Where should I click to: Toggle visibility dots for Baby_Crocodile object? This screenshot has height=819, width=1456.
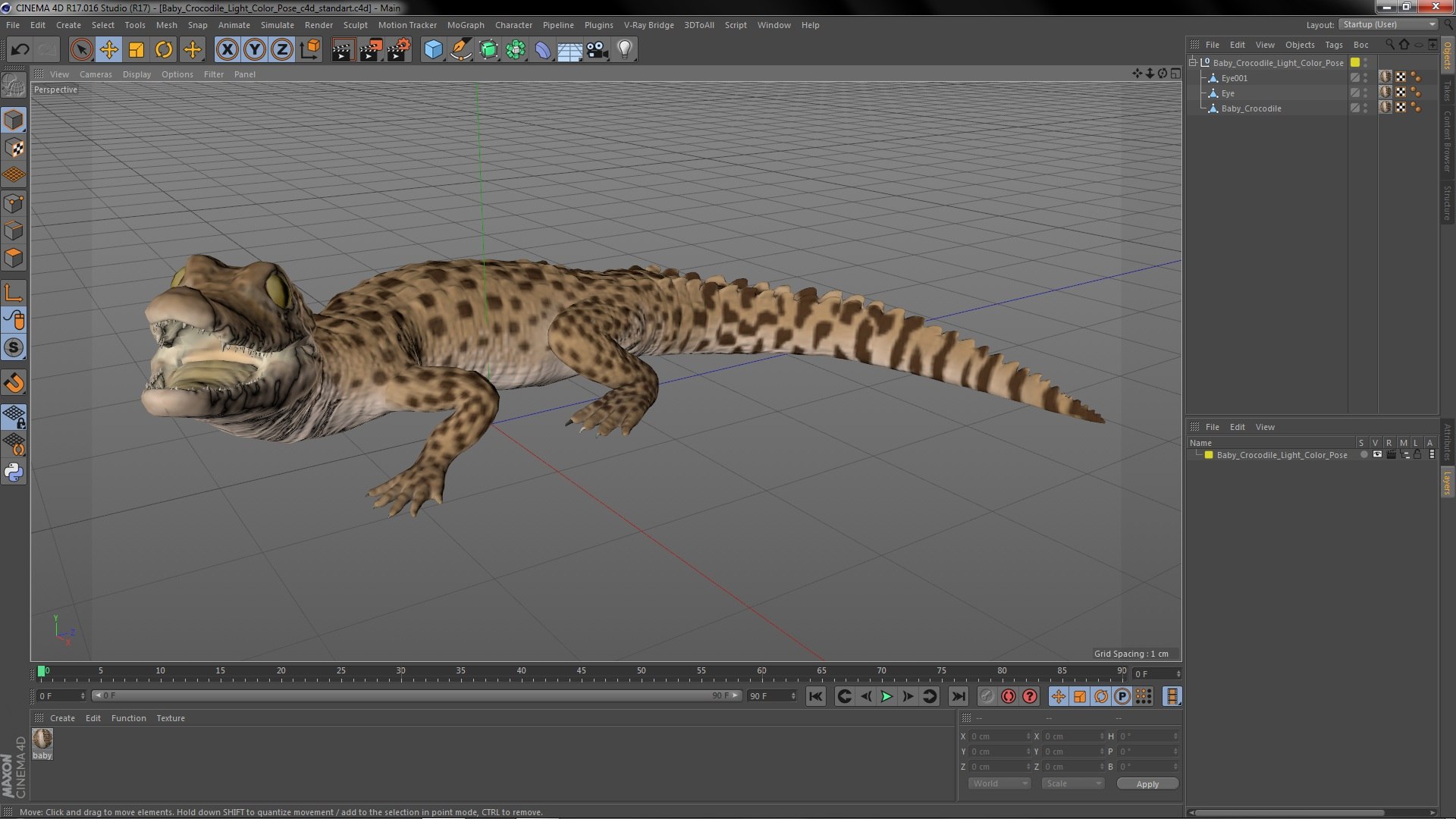[x=1366, y=108]
